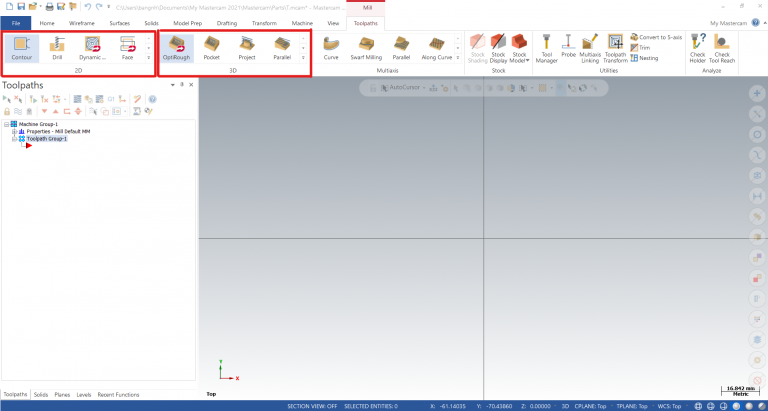Click the Print icon in quick access
Screen dimensions: 768x411
(49, 6)
